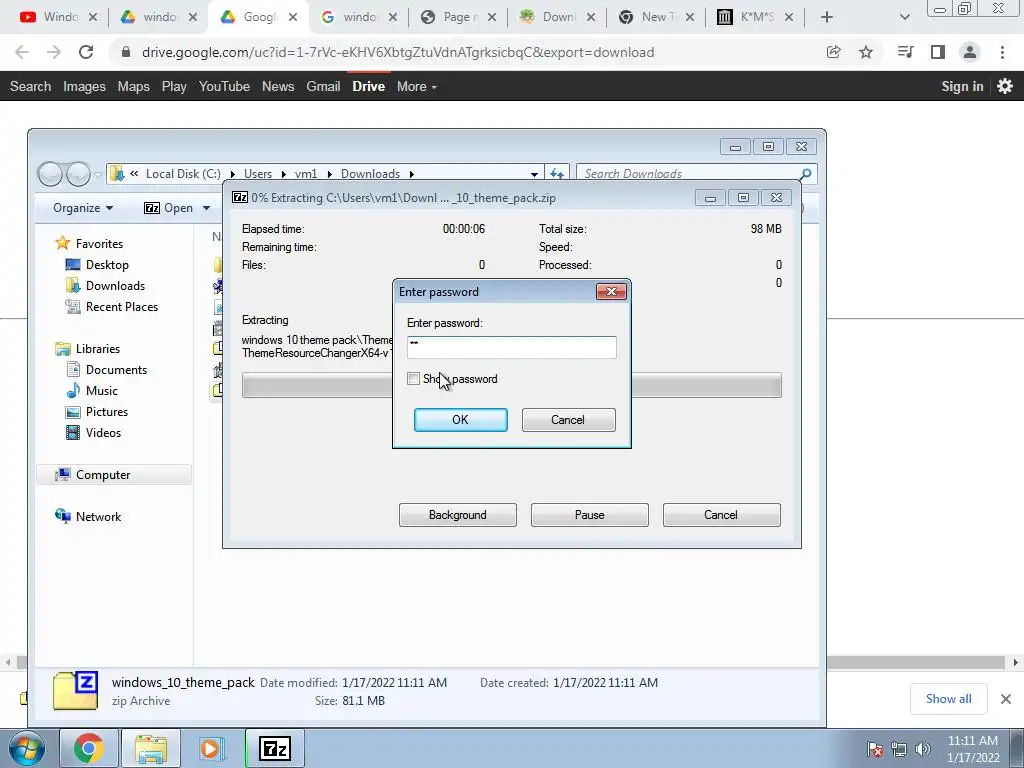Open Chrome from the taskbar
This screenshot has width=1024, height=768.
coord(88,748)
